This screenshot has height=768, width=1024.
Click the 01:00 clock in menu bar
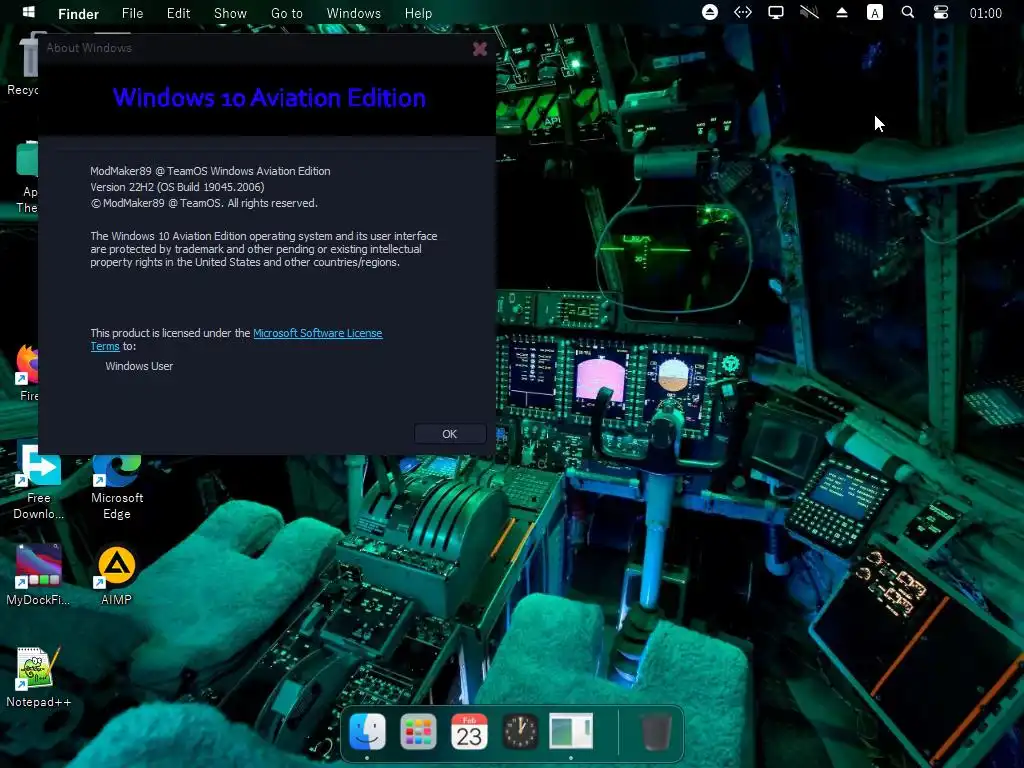pyautogui.click(x=985, y=13)
